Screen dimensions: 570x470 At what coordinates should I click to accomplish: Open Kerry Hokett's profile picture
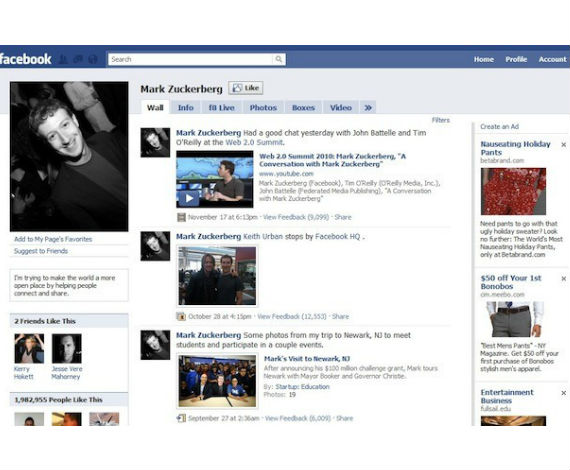29,349
